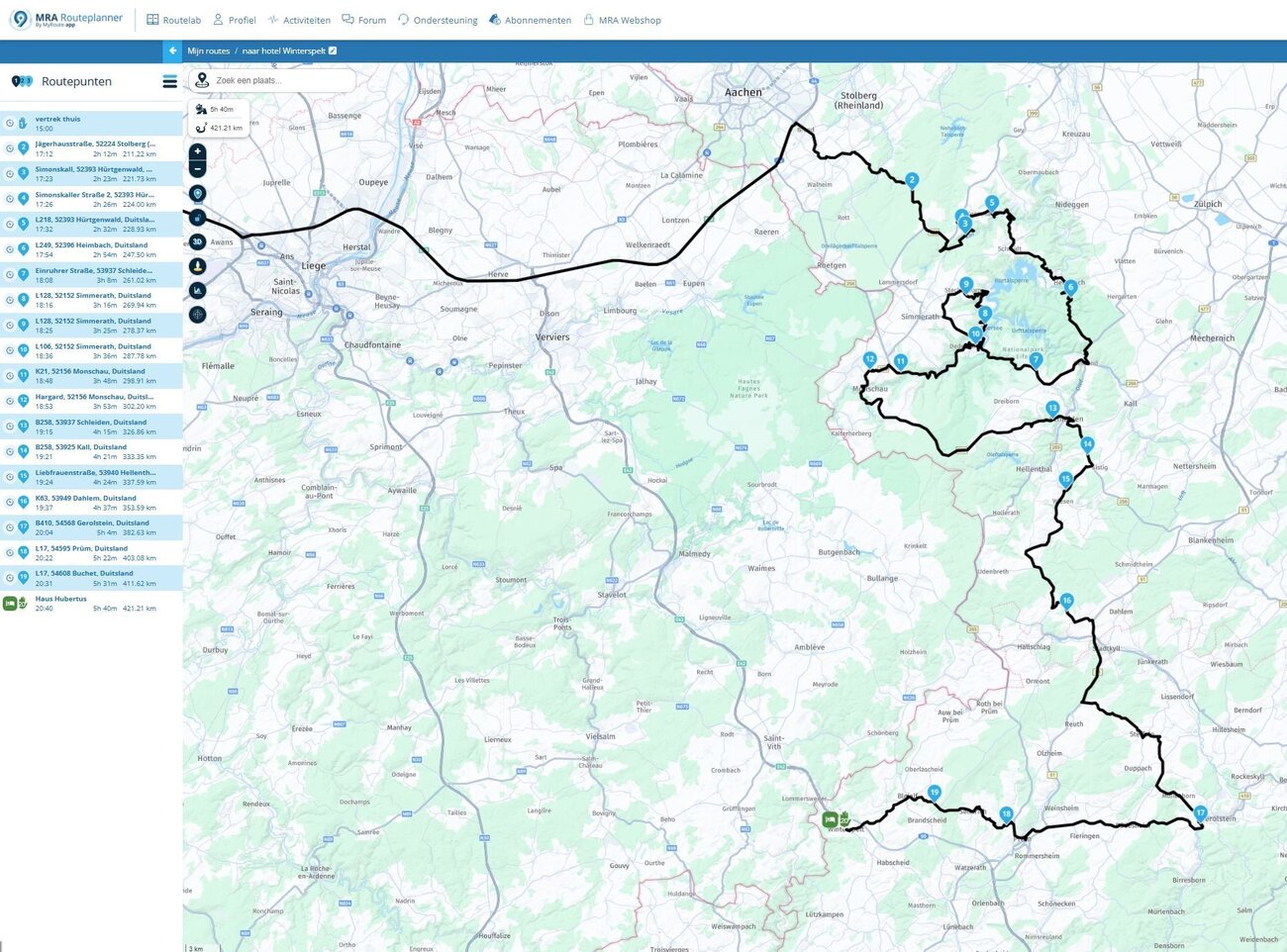Click the yellow stamp map tool
Viewport: 1287px width, 952px height.
pos(198,266)
